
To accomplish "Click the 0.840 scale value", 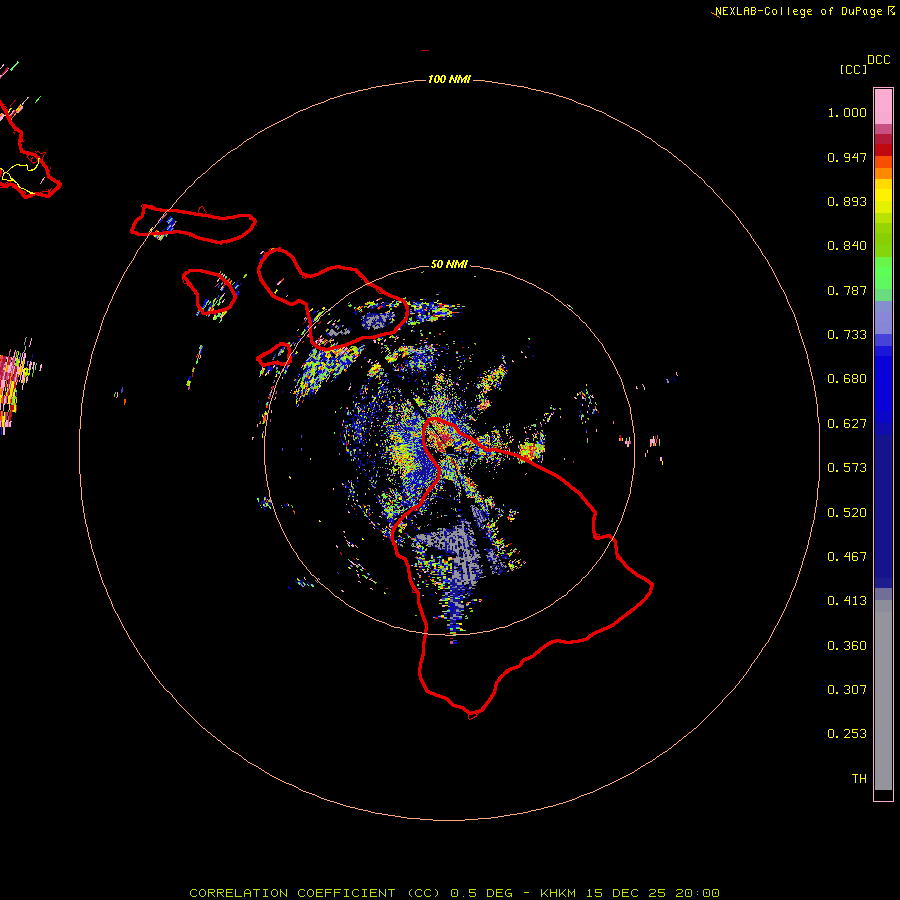I will [x=847, y=246].
